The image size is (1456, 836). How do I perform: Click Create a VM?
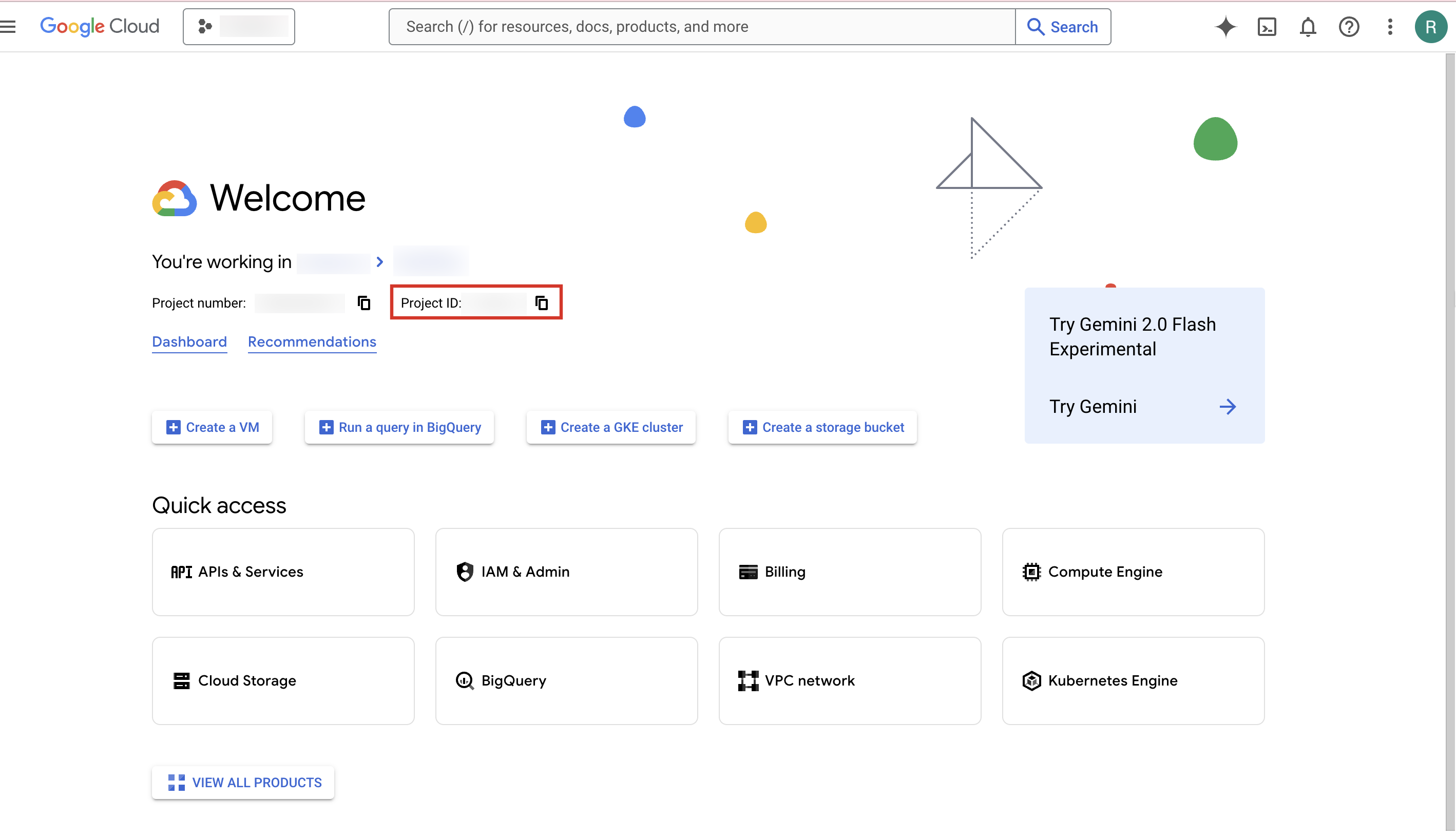click(x=213, y=427)
